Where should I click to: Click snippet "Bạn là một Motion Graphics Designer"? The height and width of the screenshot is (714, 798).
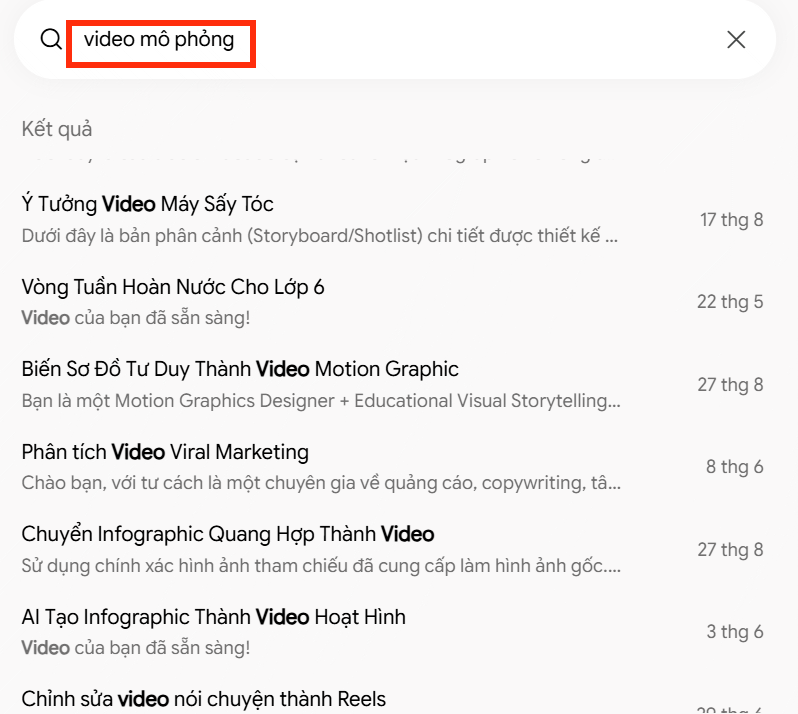pyautogui.click(x=321, y=401)
